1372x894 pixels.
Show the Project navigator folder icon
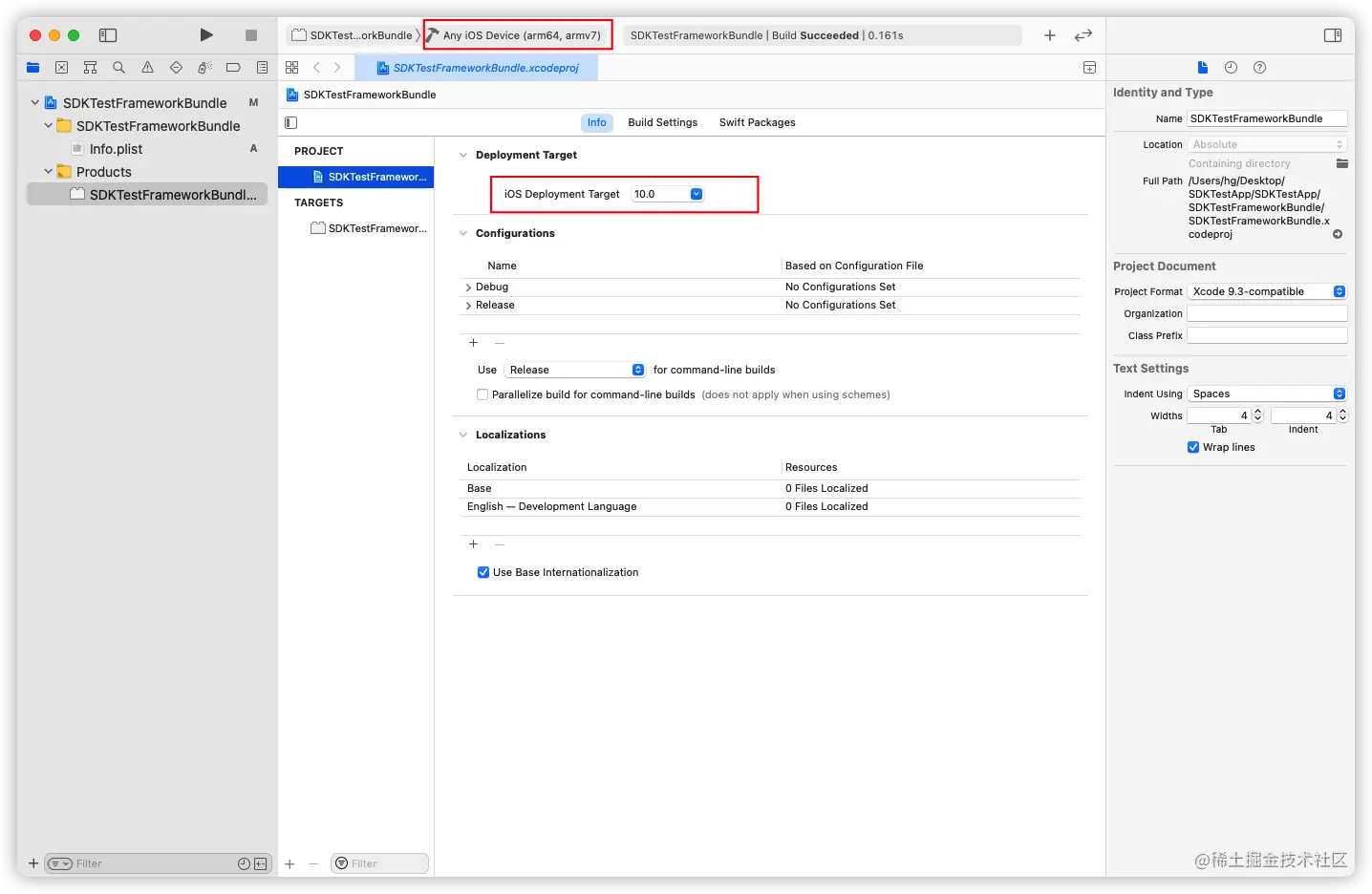(x=33, y=68)
